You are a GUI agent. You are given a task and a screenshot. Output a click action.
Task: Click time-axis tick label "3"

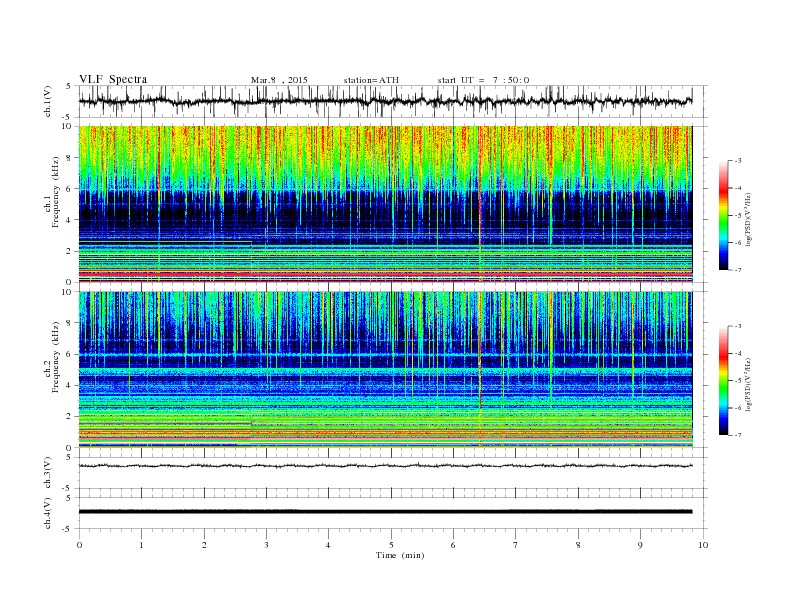(266, 545)
